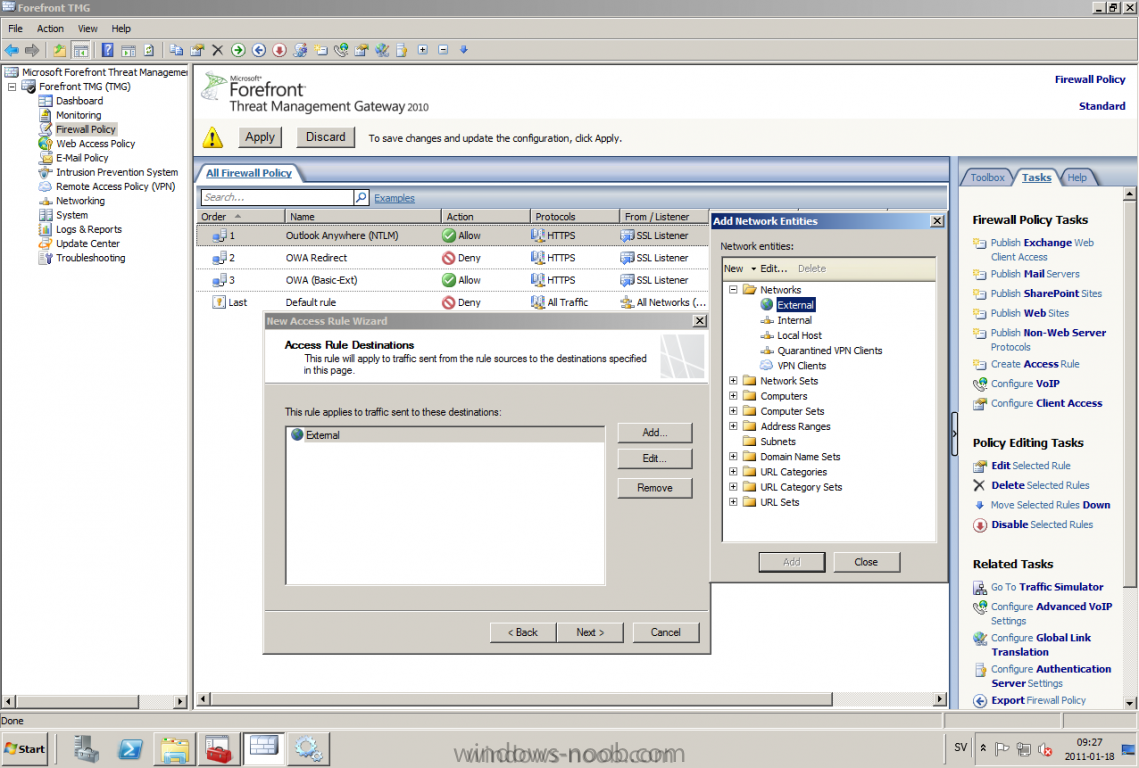
Task: Open help via the blue question mark icon
Action: 108,50
